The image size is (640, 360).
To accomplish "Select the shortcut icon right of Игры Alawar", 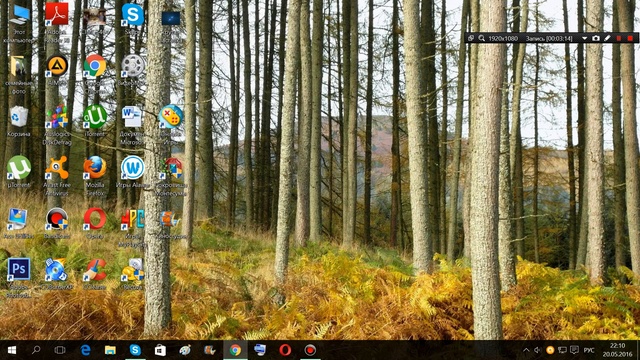I will (171, 176).
